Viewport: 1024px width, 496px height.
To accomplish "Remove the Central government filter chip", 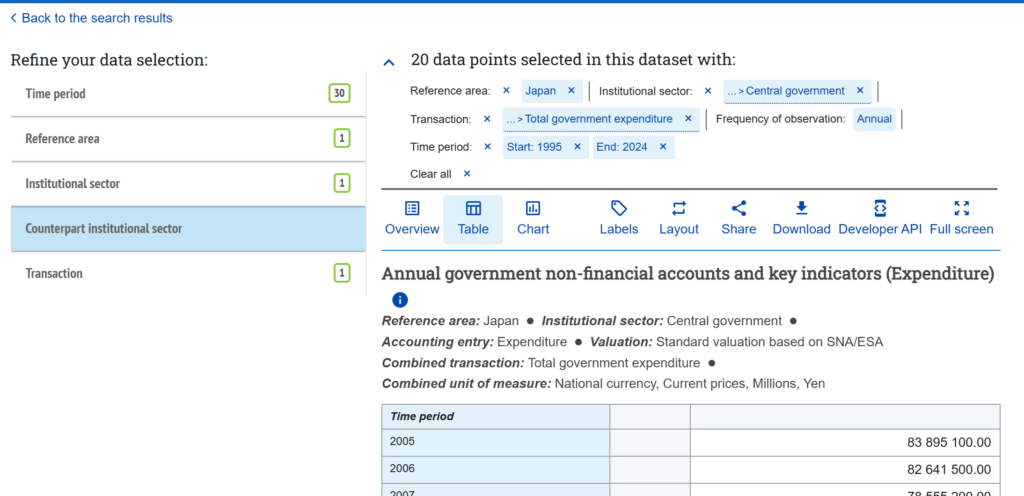I will point(859,91).
